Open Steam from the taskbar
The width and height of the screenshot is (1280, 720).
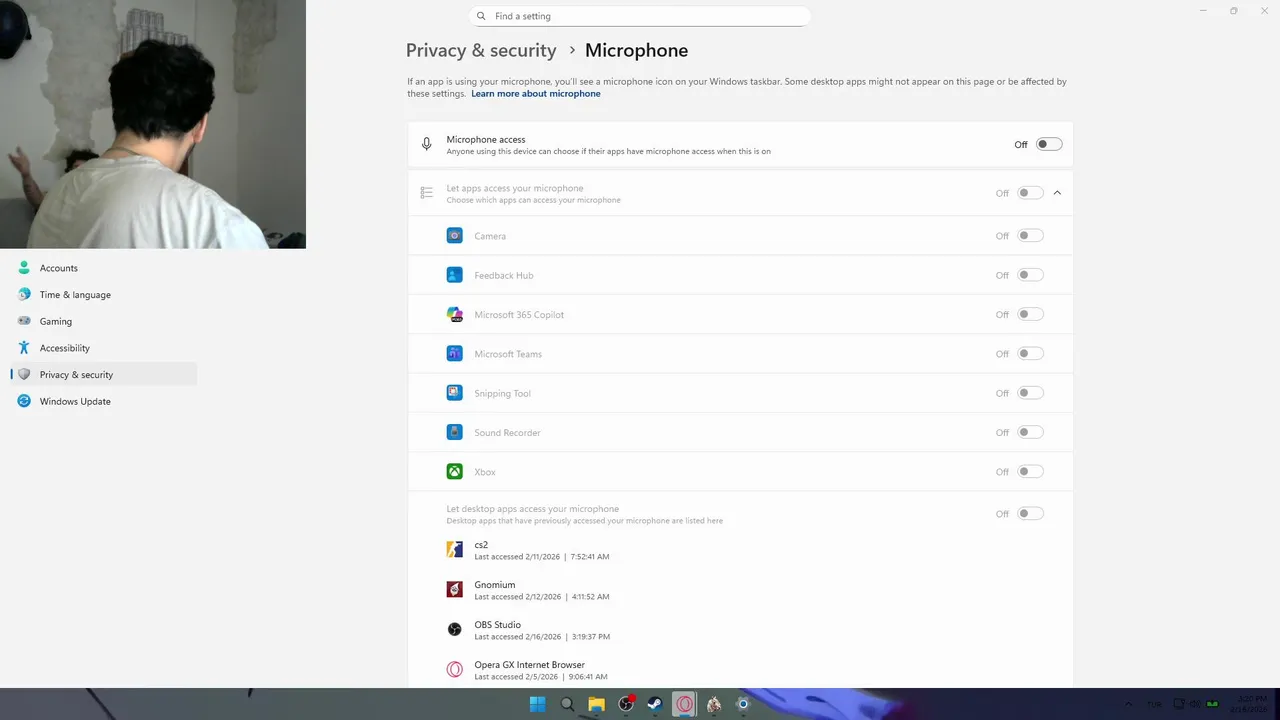click(x=655, y=704)
